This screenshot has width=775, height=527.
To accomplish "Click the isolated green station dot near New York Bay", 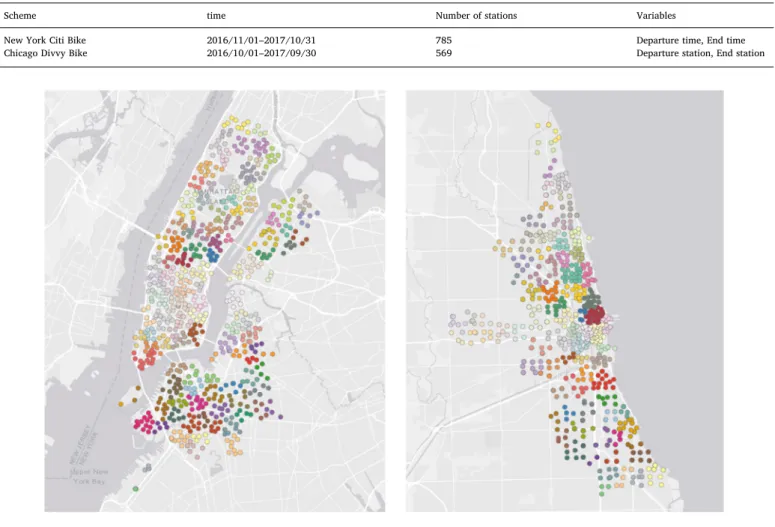I will pyautogui.click(x=135, y=488).
